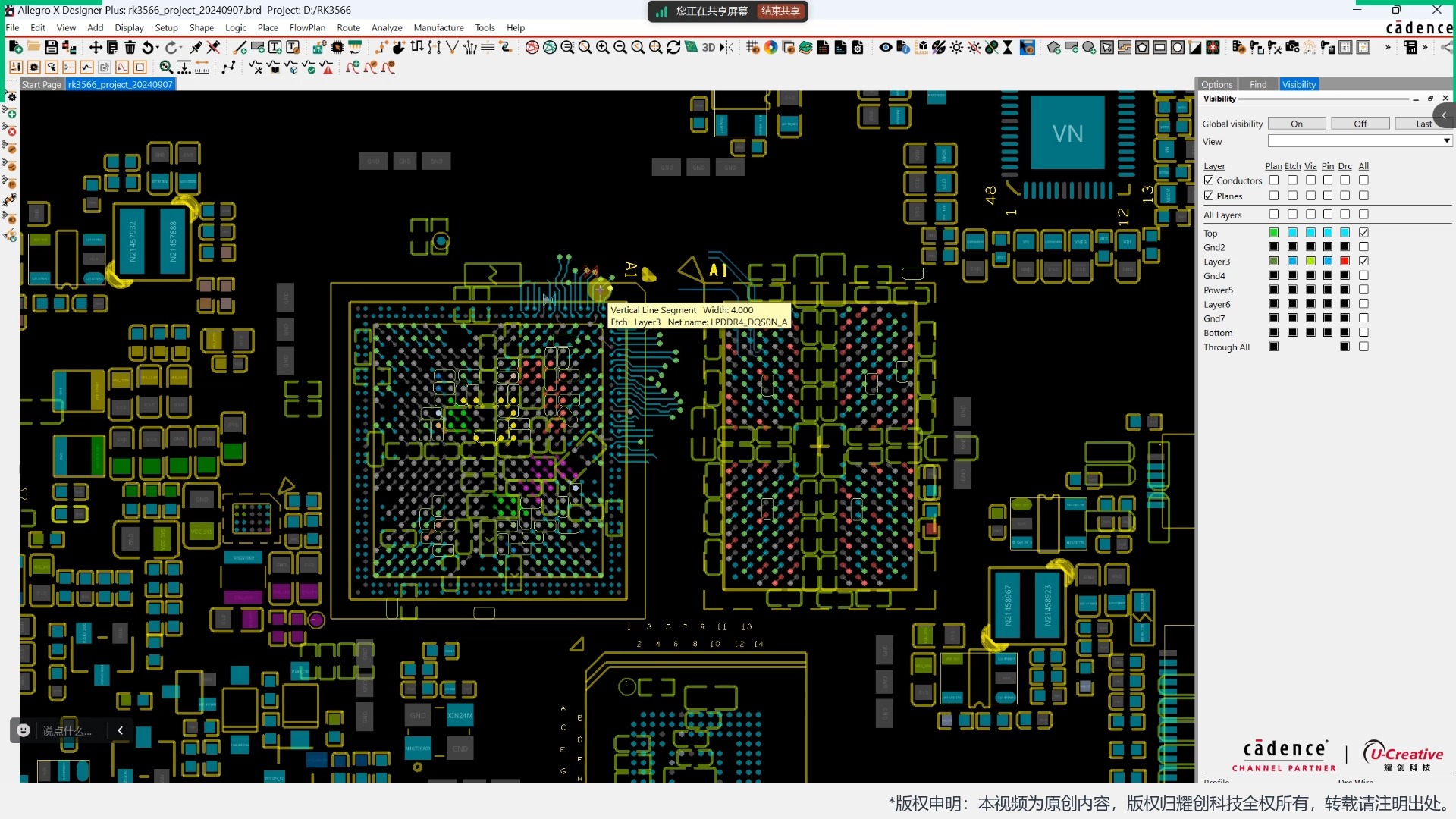
Task: Click the Layer3 Via lime-green swatch
Action: point(1310,261)
